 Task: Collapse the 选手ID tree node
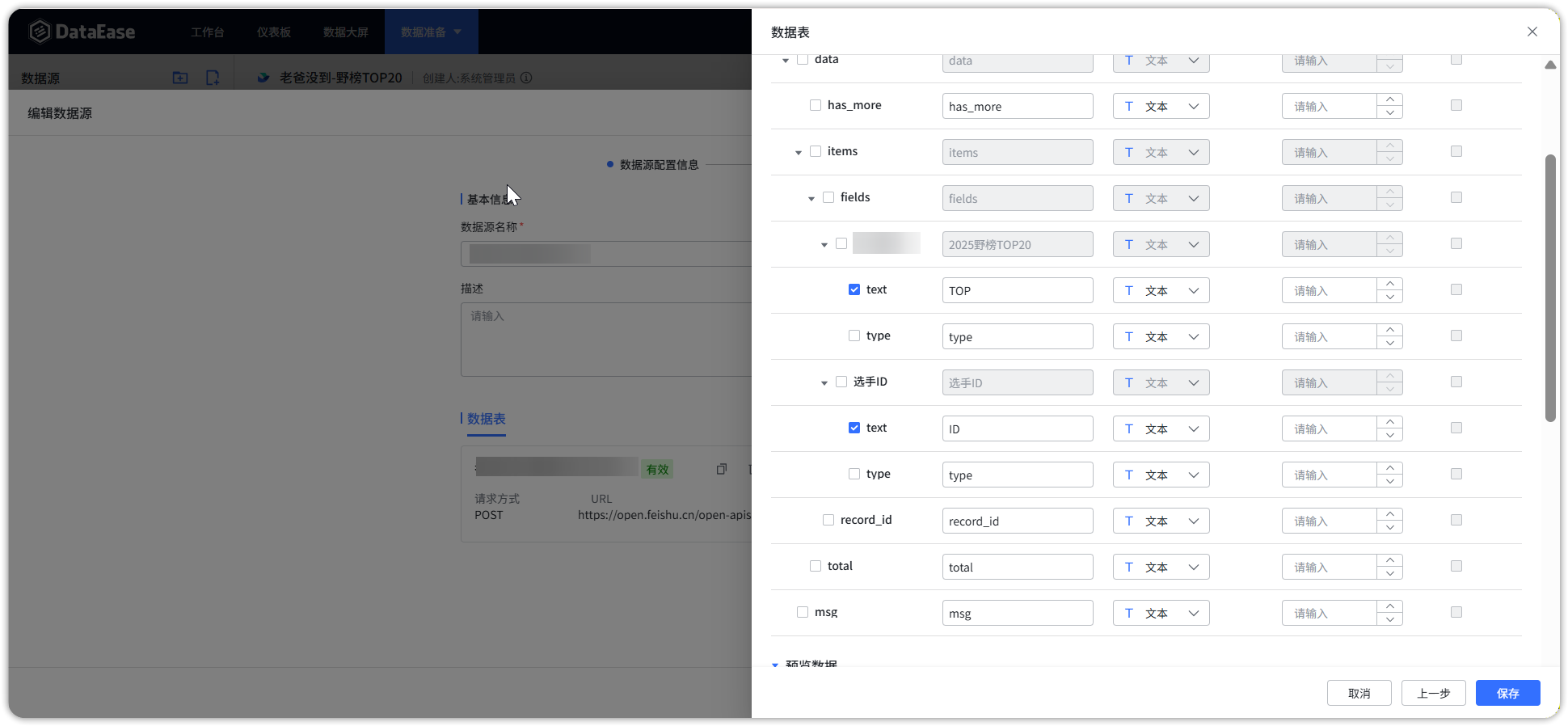click(x=824, y=382)
